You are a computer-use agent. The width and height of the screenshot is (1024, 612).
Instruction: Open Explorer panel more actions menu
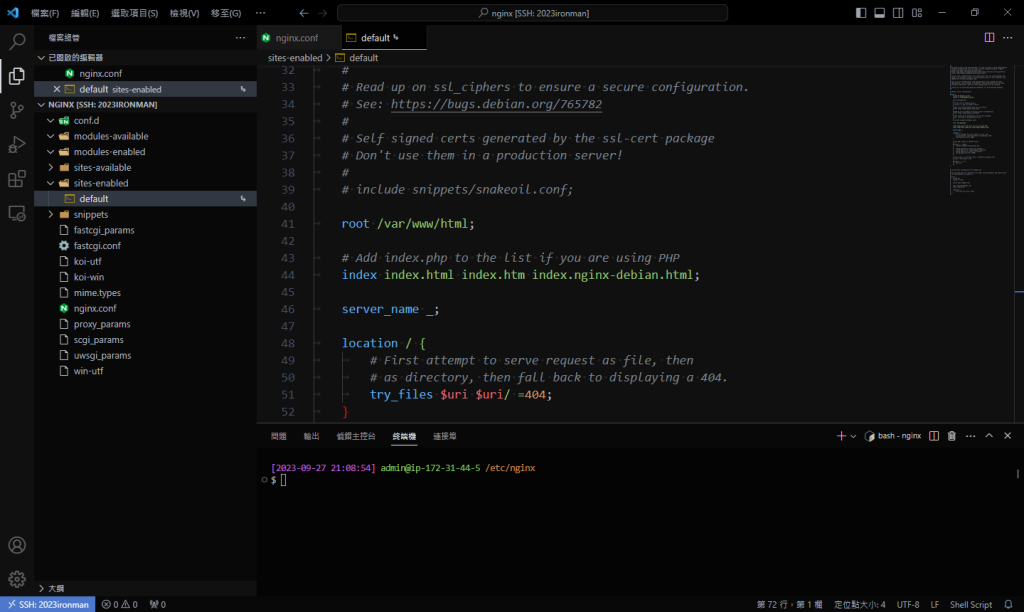(240, 38)
